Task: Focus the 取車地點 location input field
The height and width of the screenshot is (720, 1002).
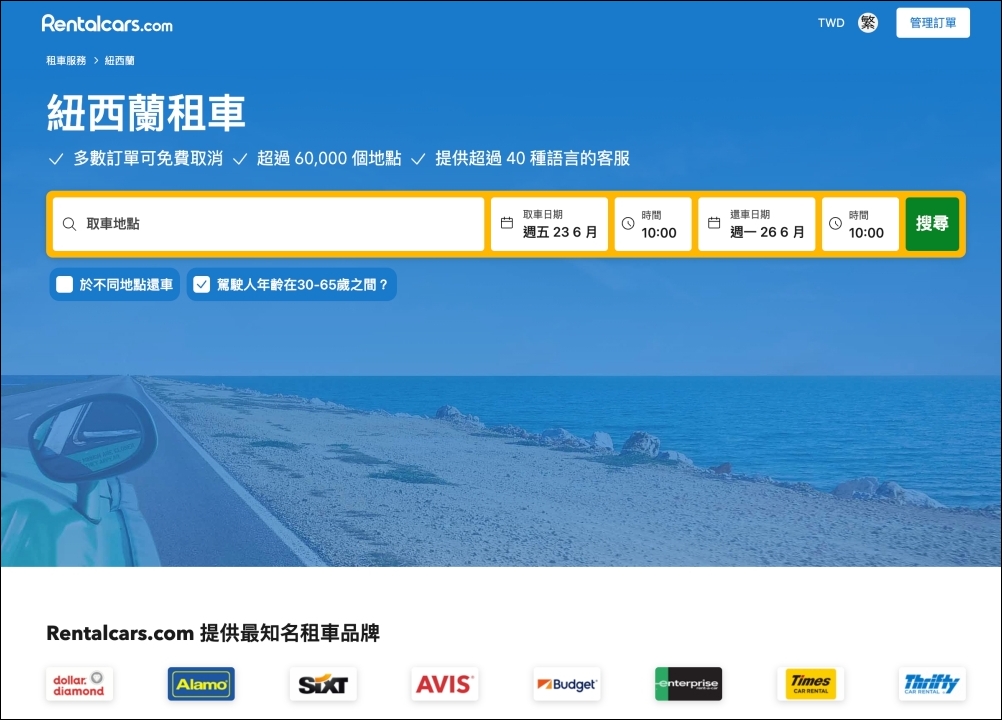Action: pyautogui.click(x=268, y=224)
